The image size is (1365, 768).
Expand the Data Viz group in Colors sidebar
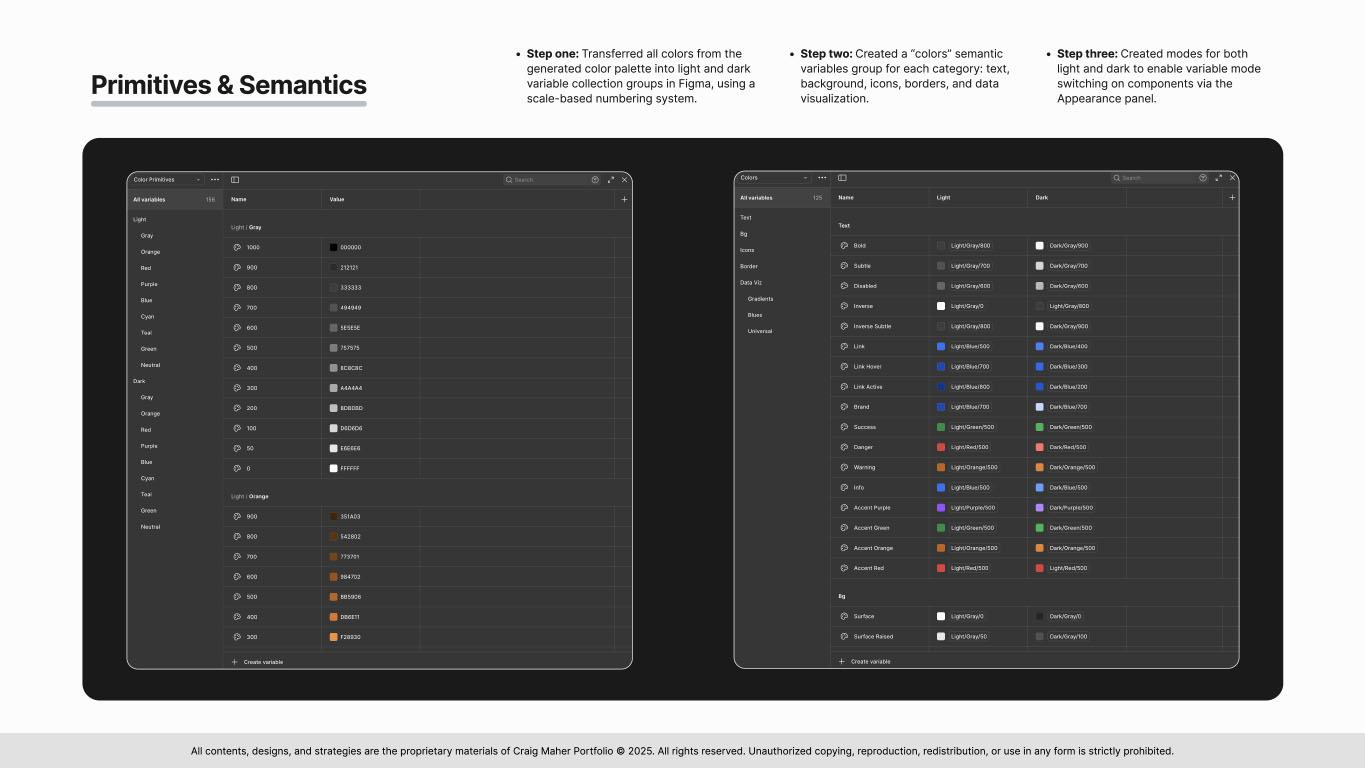click(x=751, y=282)
